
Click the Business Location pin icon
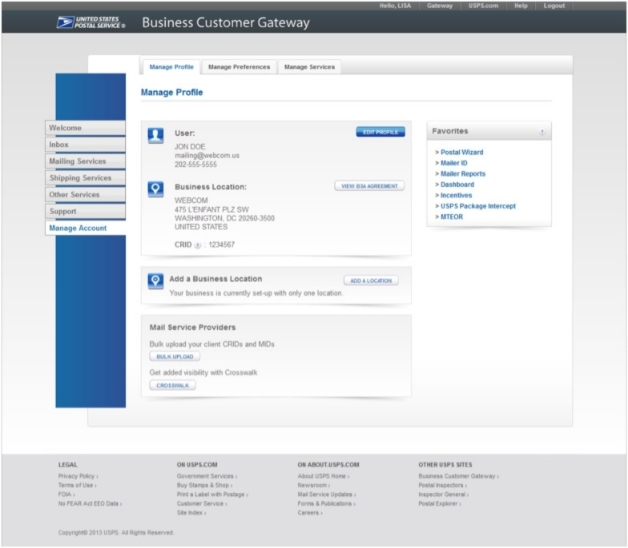(x=155, y=189)
